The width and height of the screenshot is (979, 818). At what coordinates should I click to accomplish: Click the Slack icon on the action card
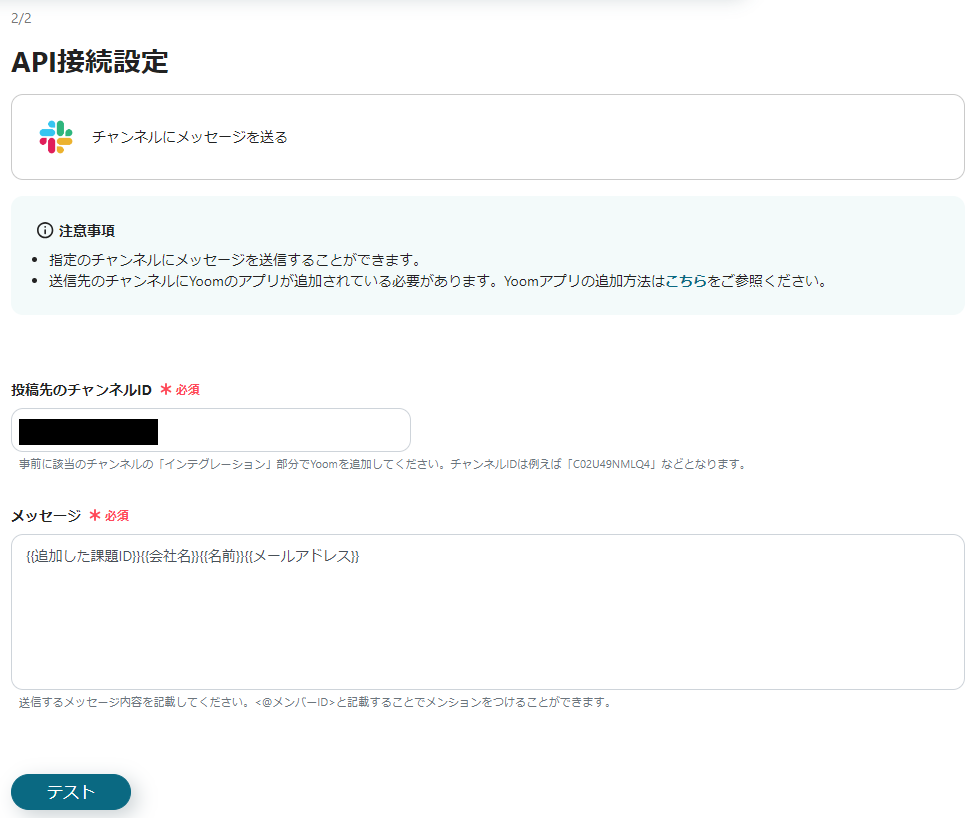(x=55, y=134)
